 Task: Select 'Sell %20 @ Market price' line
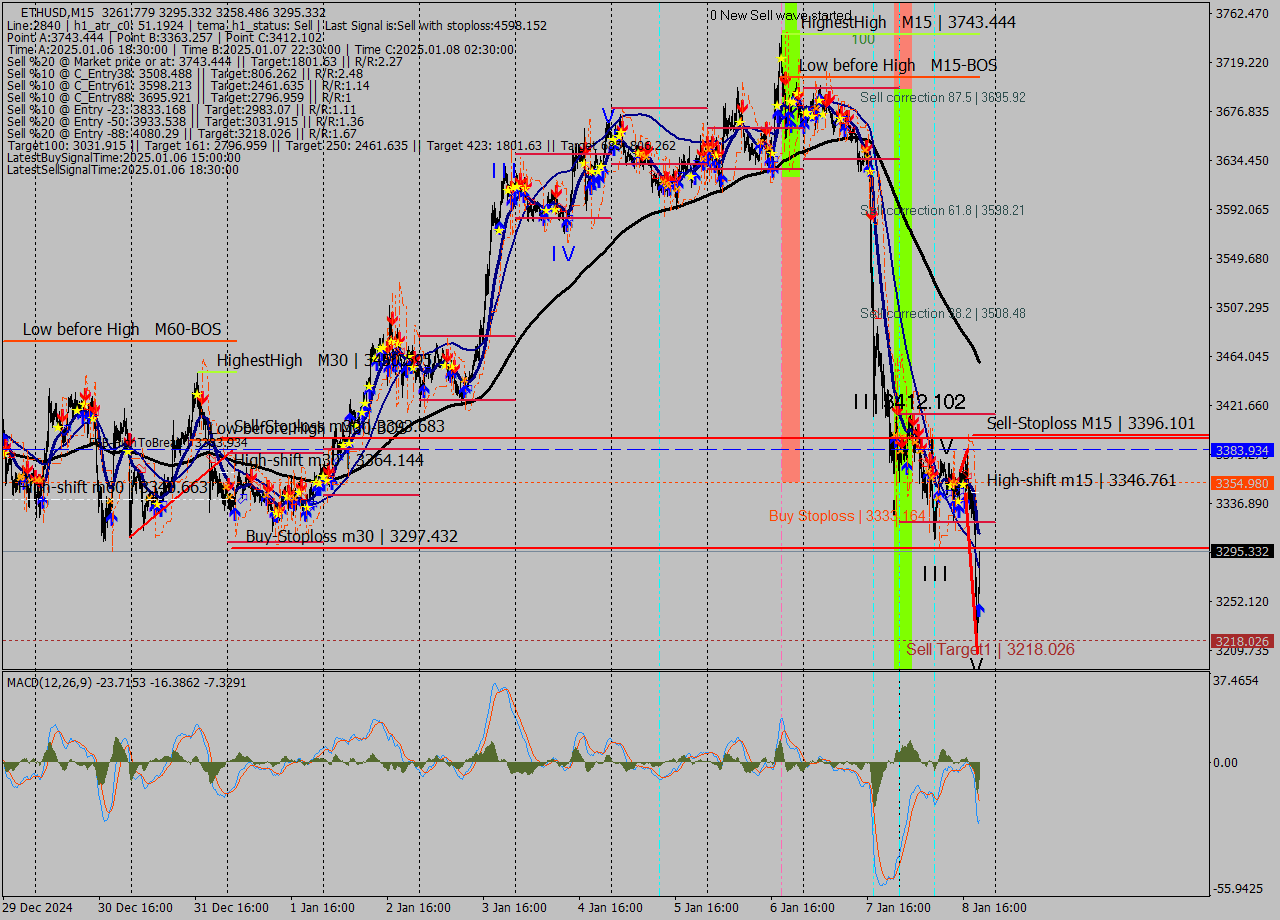point(205,62)
